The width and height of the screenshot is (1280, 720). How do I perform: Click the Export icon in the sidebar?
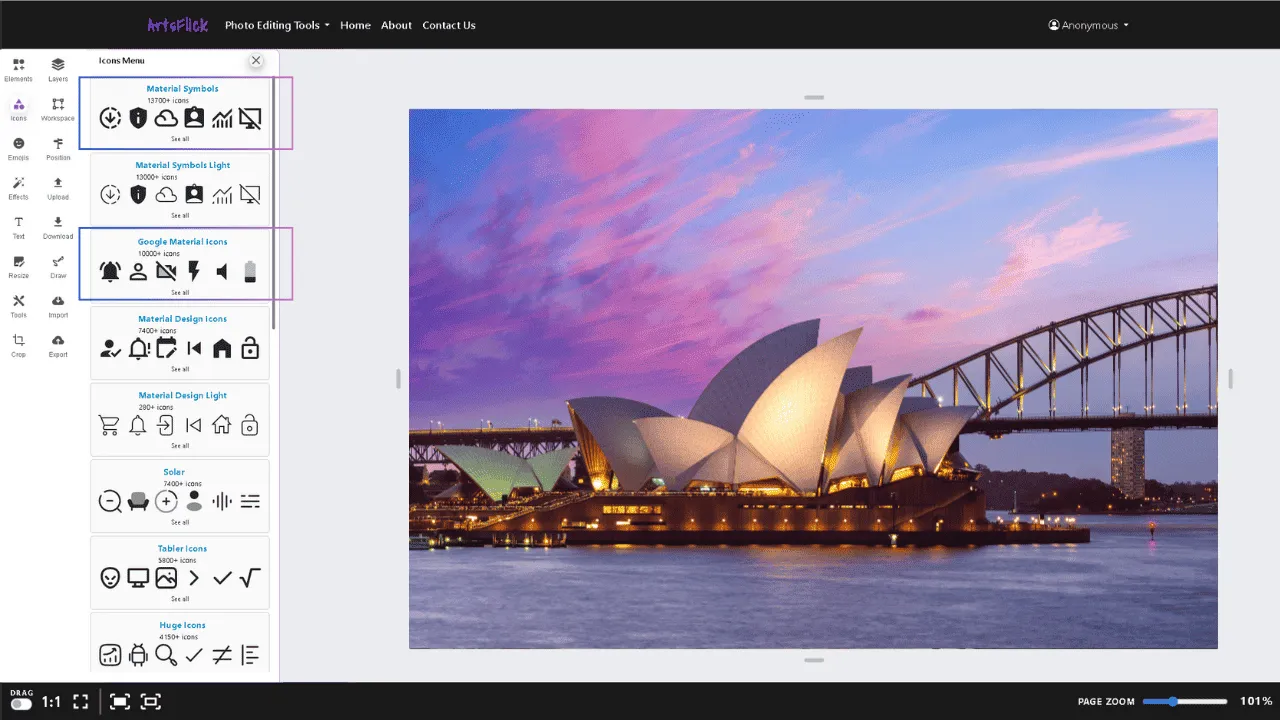click(57, 343)
